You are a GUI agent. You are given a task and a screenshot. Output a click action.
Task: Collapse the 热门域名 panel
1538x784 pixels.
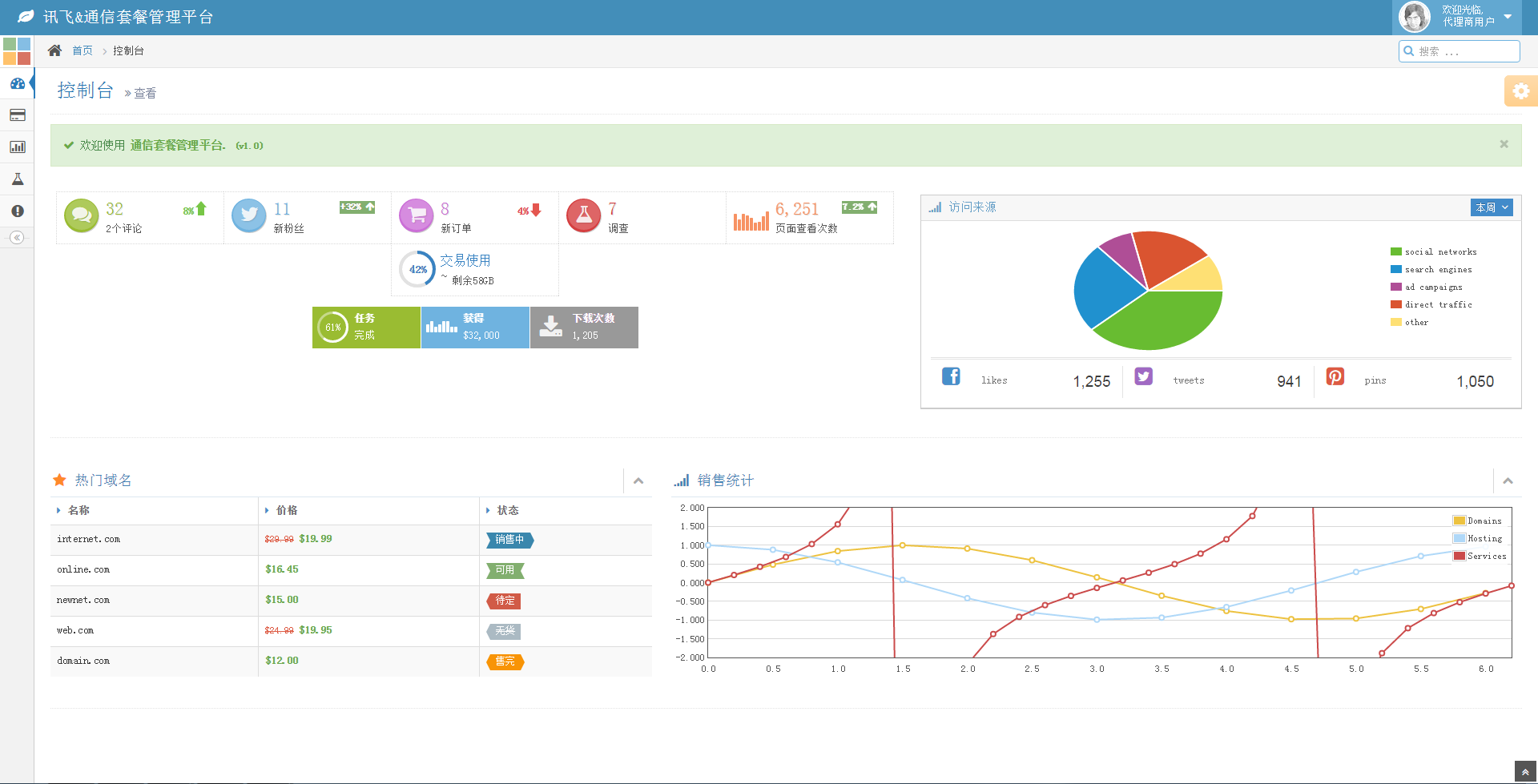pos(638,481)
